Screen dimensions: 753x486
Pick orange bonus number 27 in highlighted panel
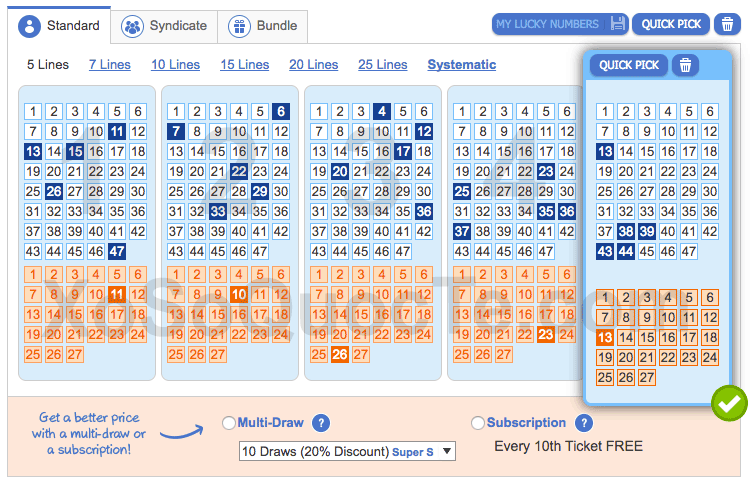647,377
